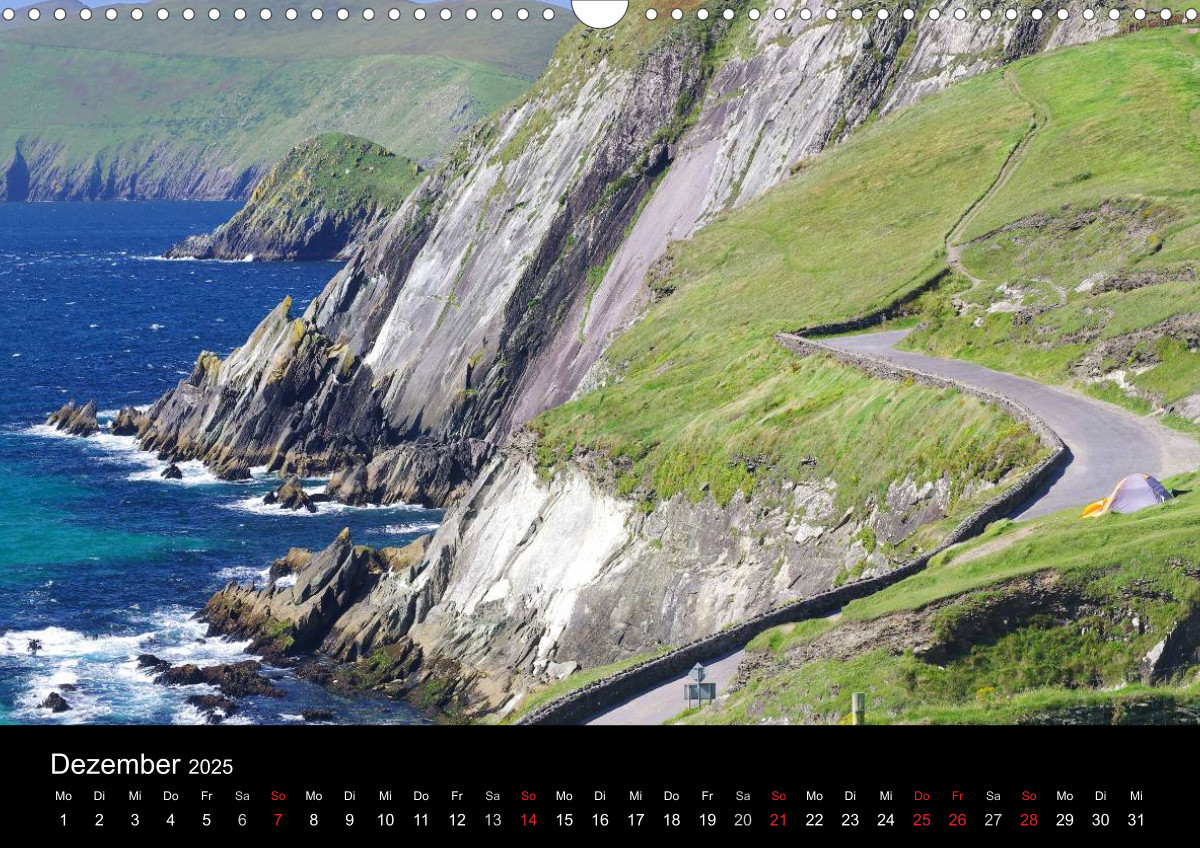Select date 5 in the calendar row

206,820
